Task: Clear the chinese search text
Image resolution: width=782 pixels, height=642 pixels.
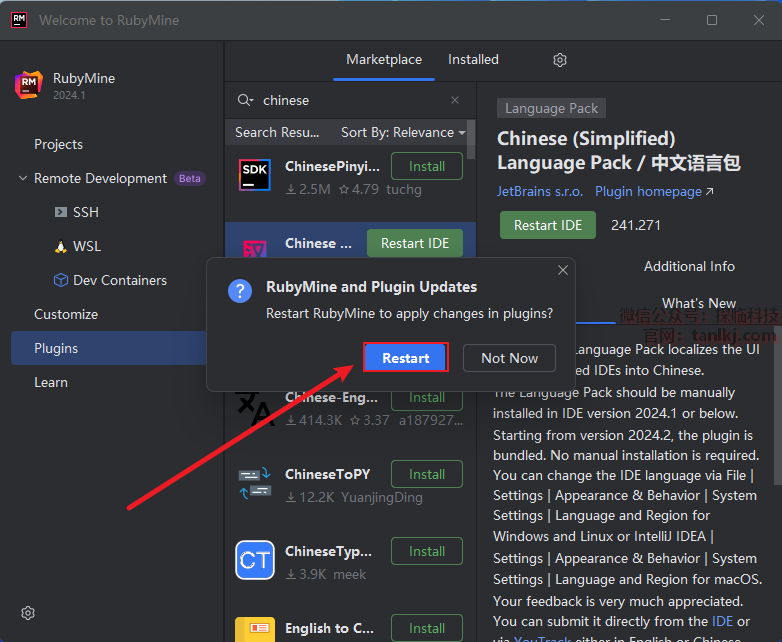Action: 455,100
